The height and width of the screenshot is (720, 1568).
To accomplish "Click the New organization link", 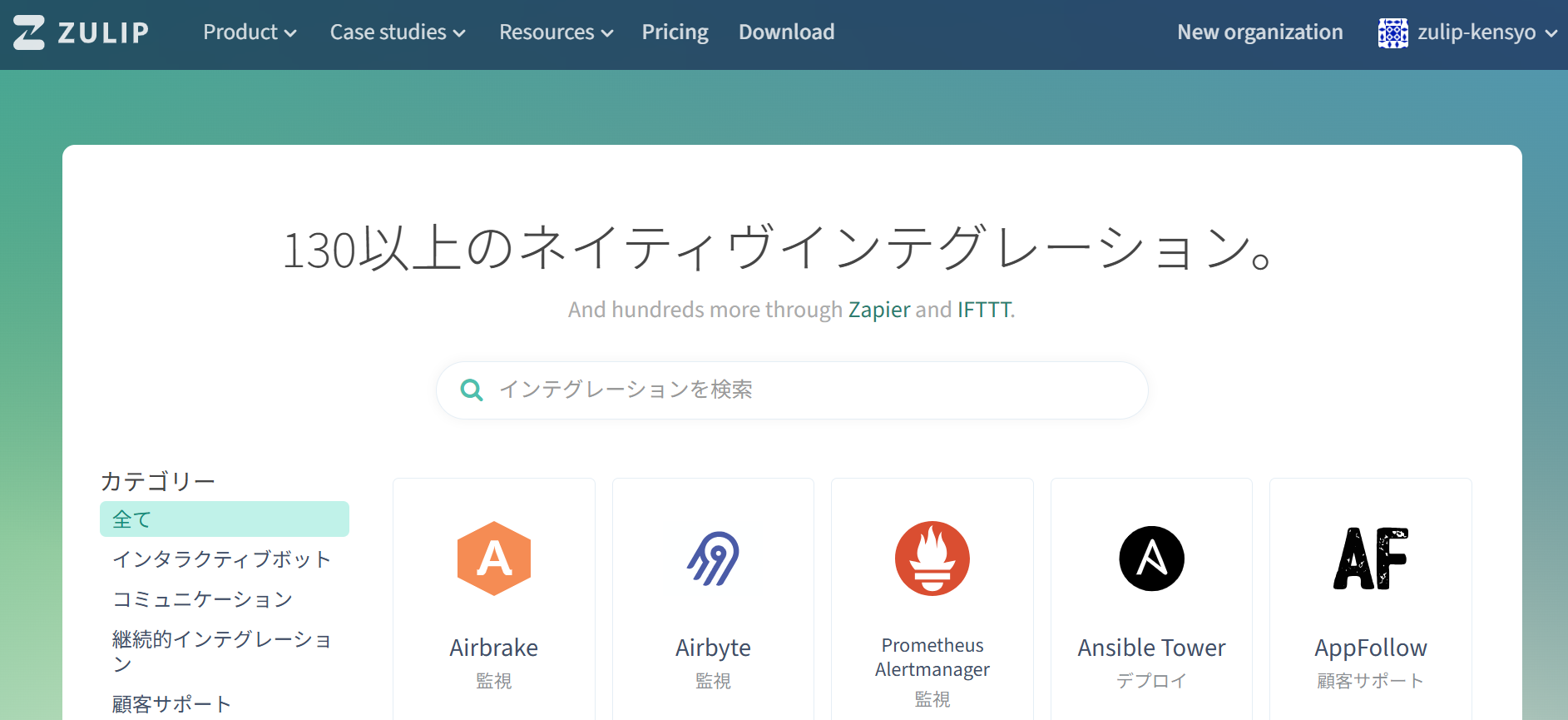I will pos(1259,32).
